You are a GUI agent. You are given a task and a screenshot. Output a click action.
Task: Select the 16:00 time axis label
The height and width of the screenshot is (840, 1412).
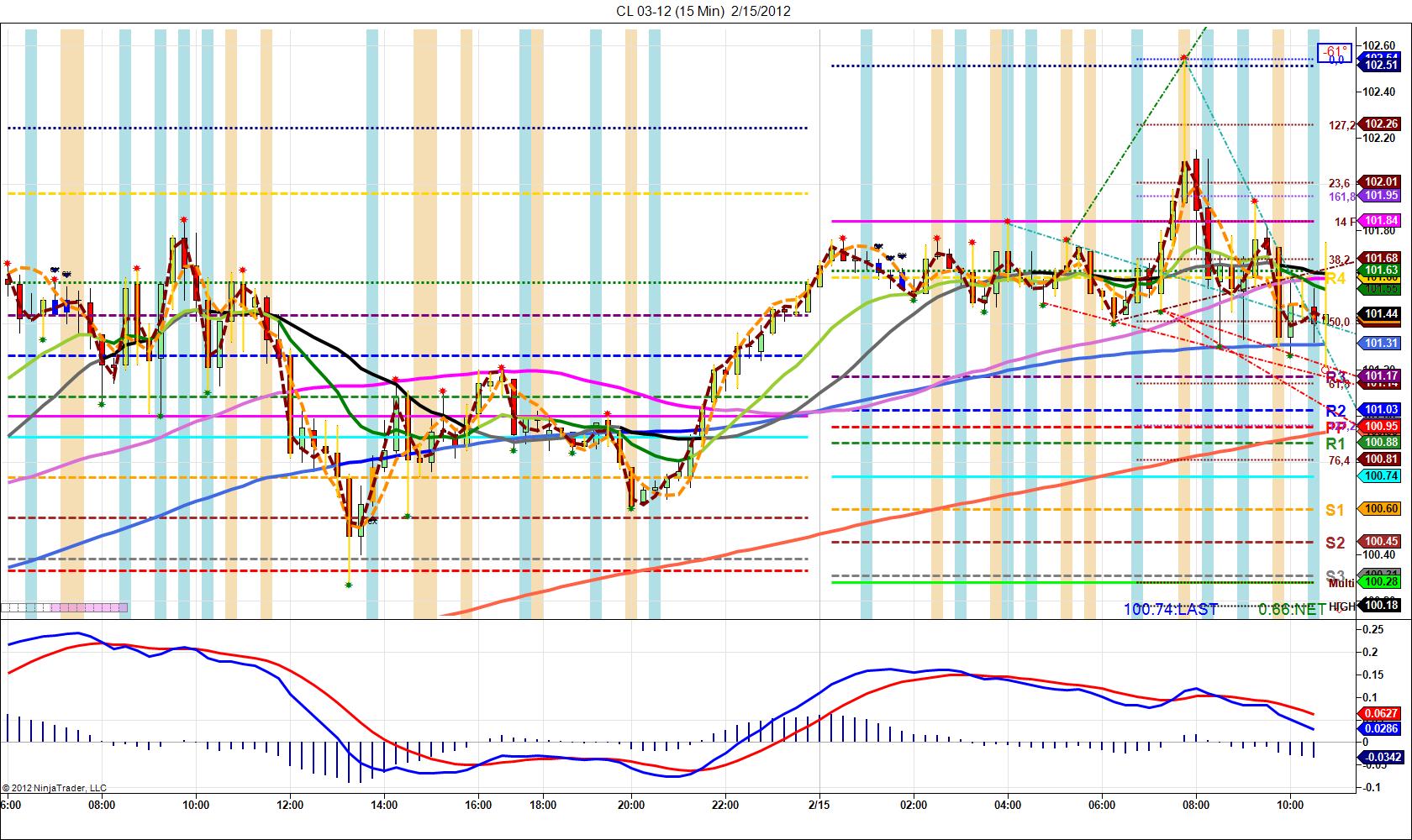[x=478, y=804]
